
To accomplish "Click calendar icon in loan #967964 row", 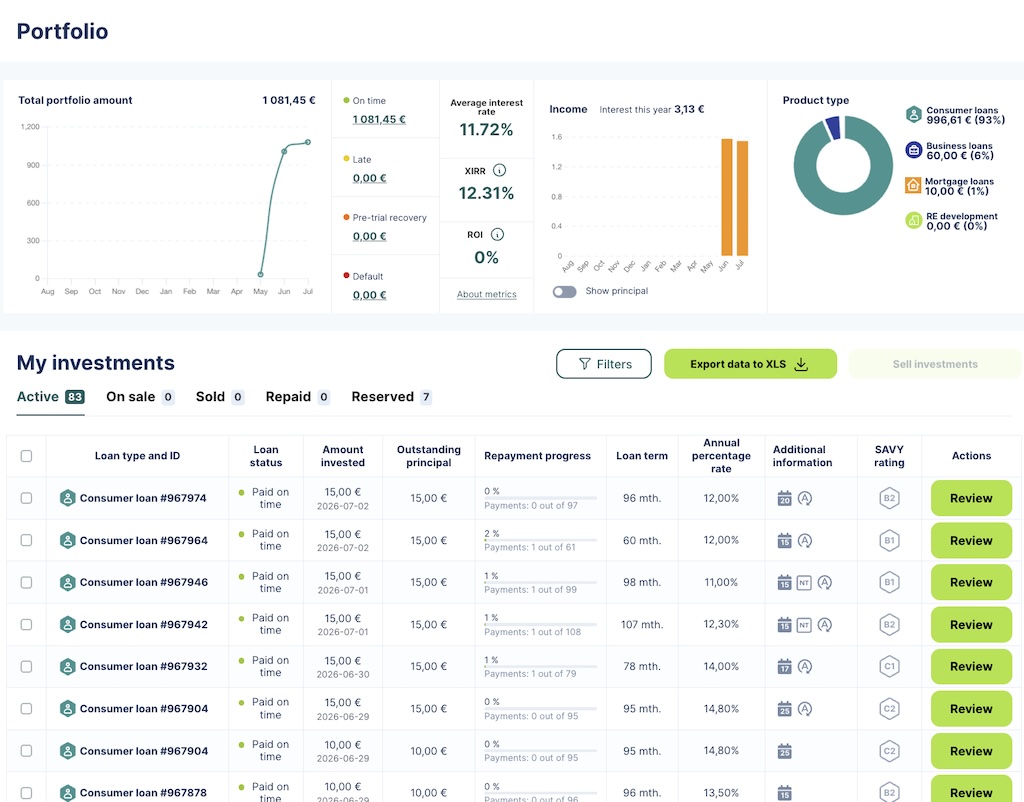I will pos(784,541).
